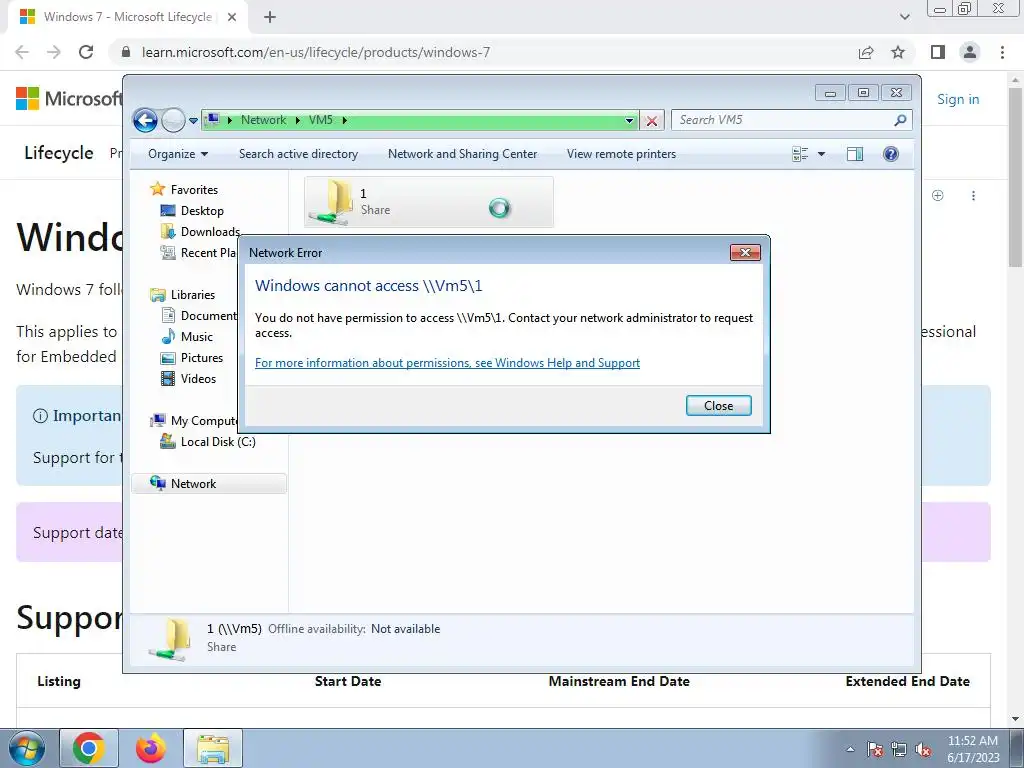Close the Network Error dialog with X

(745, 253)
